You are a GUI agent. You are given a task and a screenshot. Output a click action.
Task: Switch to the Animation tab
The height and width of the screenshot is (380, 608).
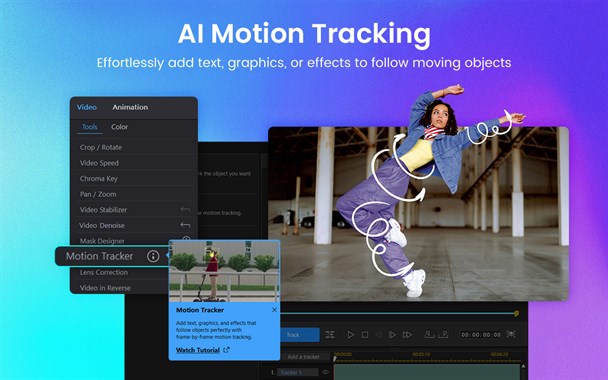(x=130, y=107)
